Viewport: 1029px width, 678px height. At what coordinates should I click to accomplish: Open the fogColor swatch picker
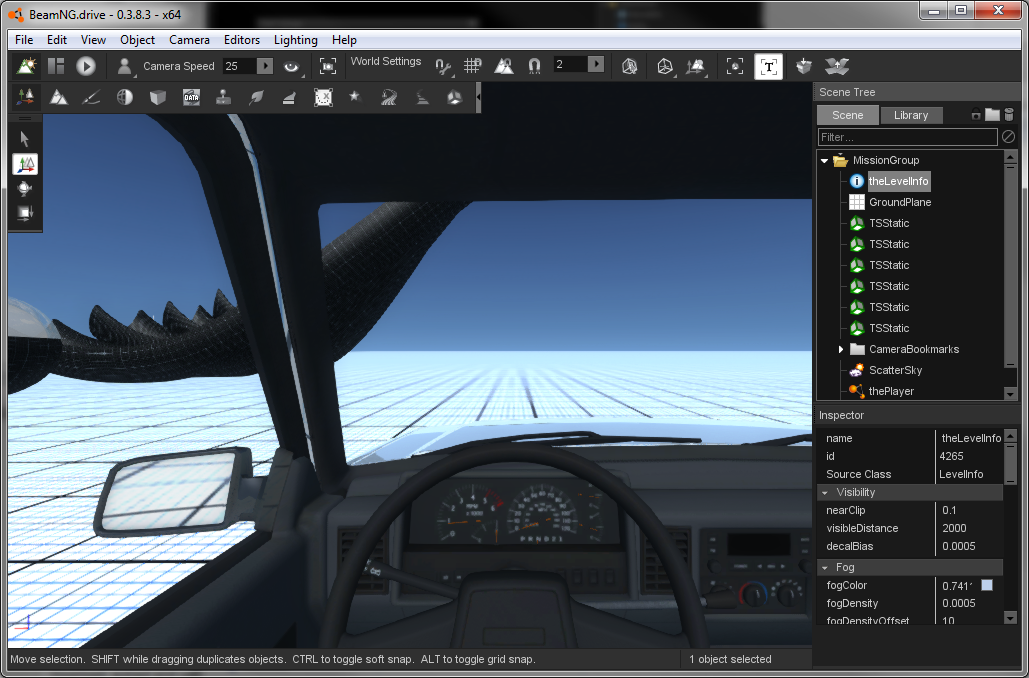(x=987, y=585)
